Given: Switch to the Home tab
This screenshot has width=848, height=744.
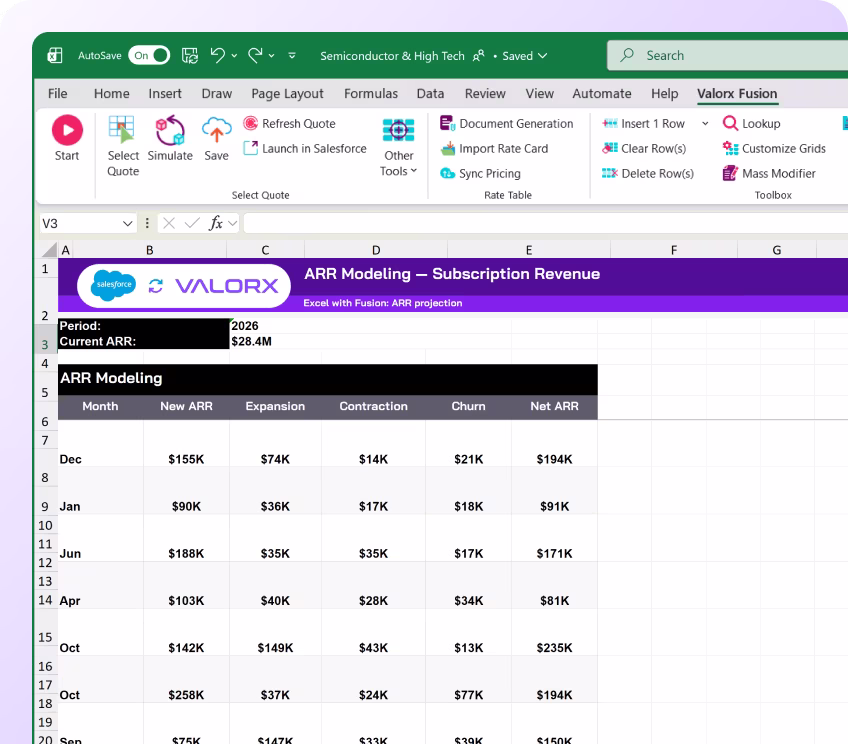Looking at the screenshot, I should (x=111, y=94).
